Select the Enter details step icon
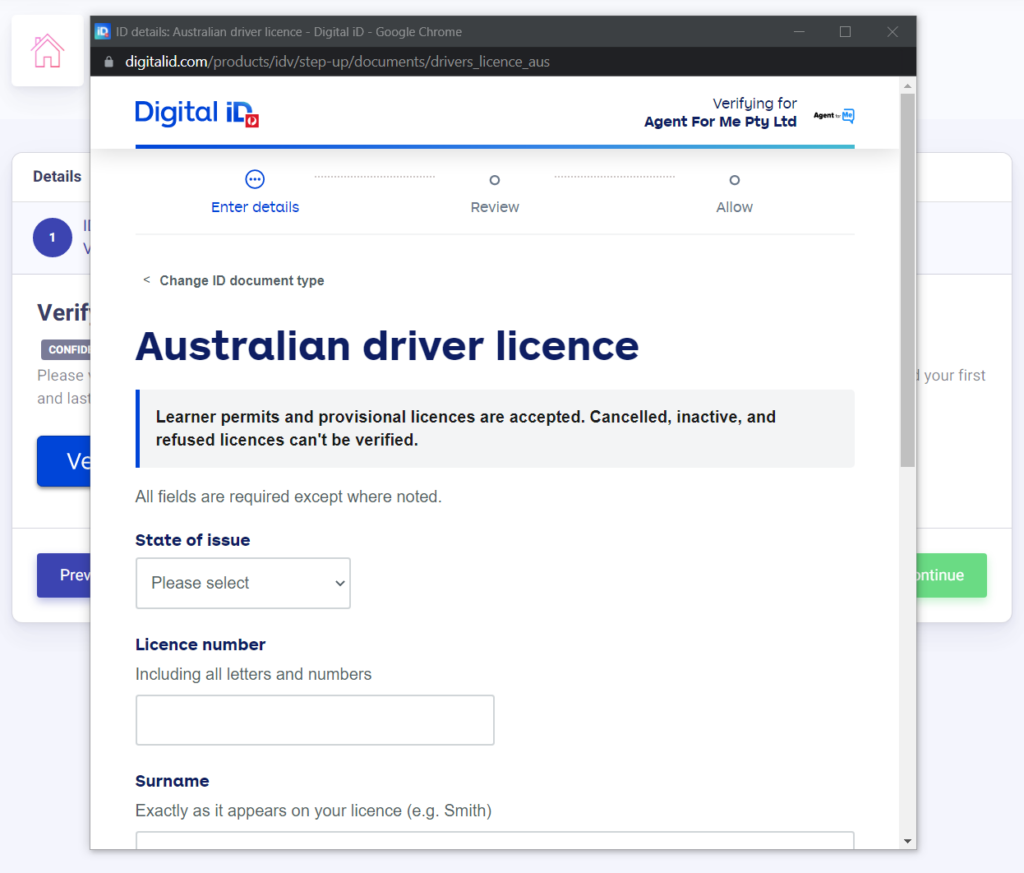 pos(255,179)
